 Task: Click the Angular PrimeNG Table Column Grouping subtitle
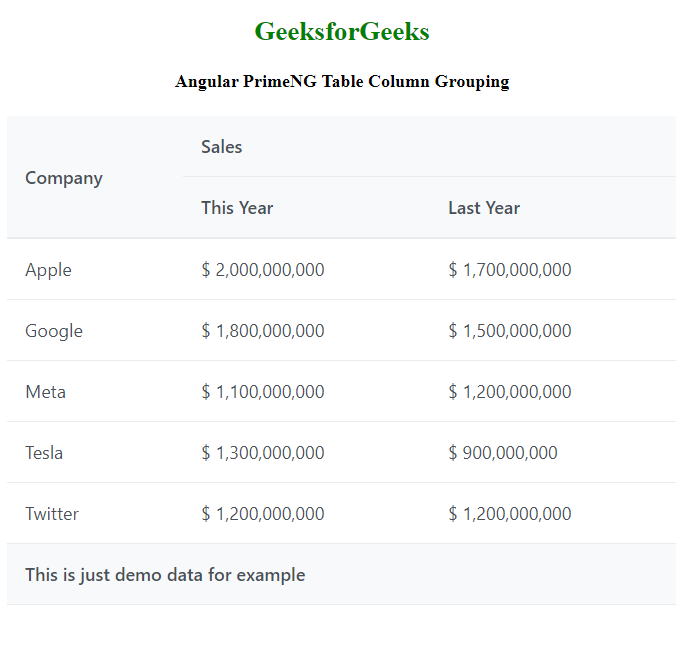click(342, 82)
